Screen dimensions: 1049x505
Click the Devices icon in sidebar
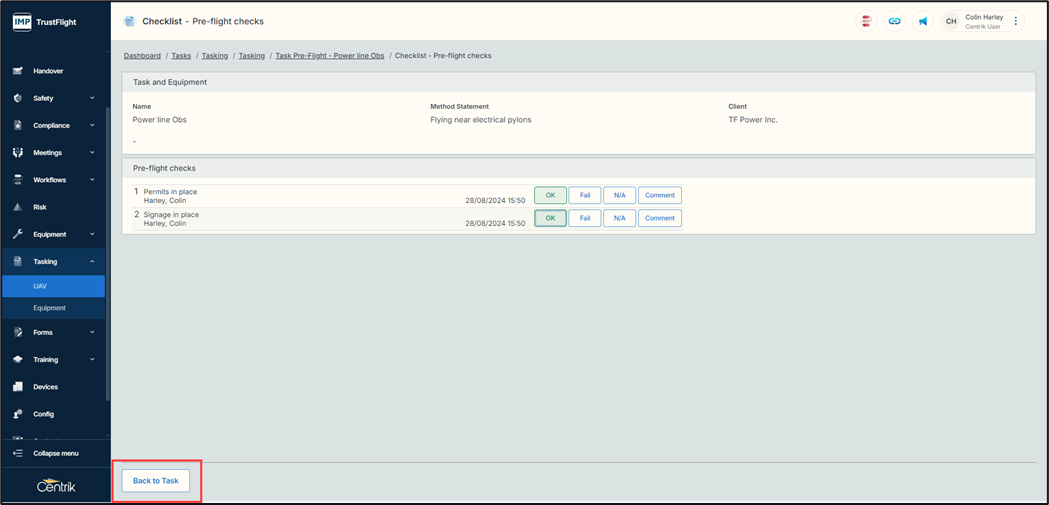point(18,387)
